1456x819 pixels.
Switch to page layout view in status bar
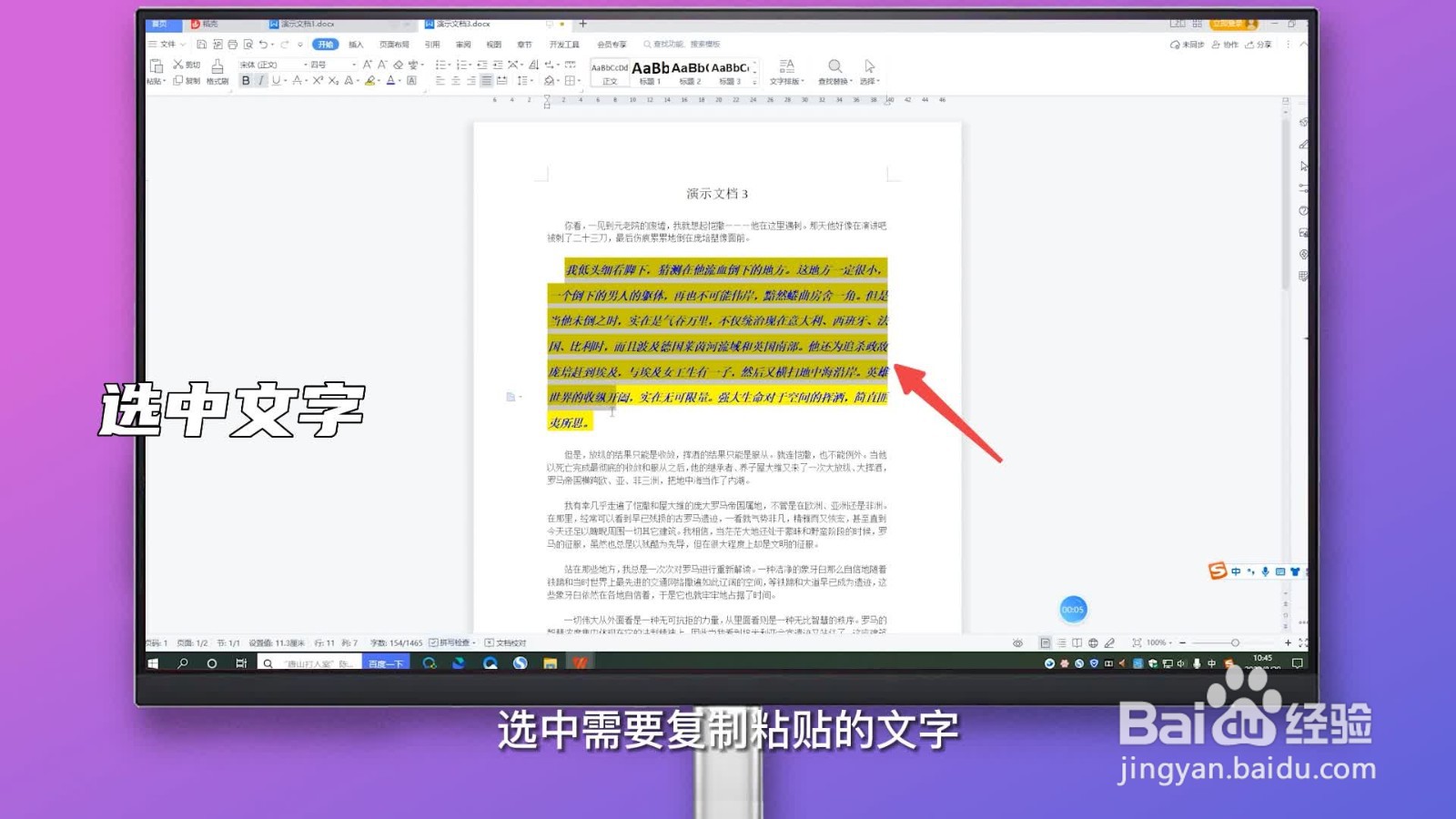pyautogui.click(x=1046, y=642)
